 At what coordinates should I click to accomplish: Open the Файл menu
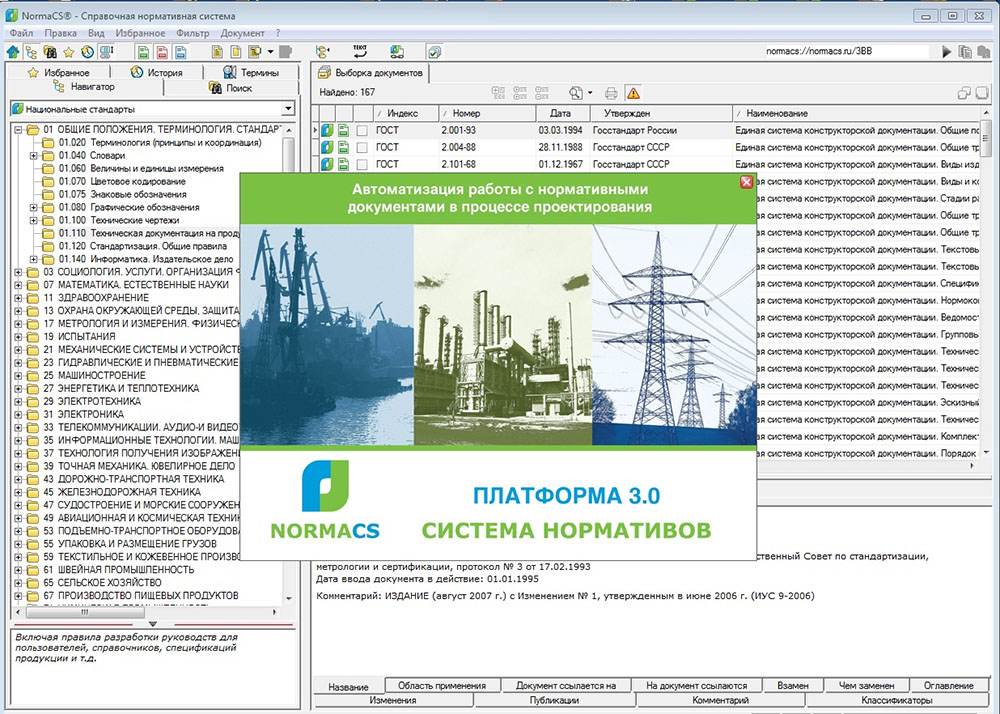(x=22, y=33)
